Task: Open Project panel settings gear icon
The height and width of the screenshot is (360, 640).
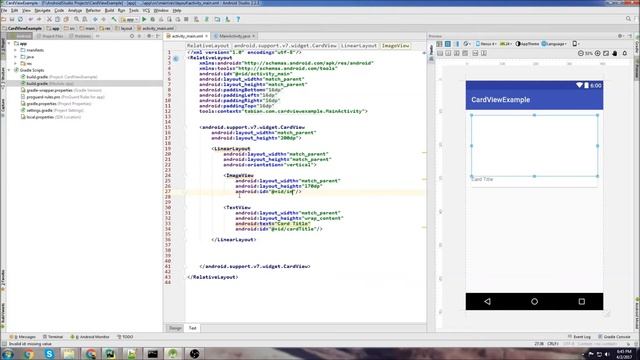Action: click(149, 36)
